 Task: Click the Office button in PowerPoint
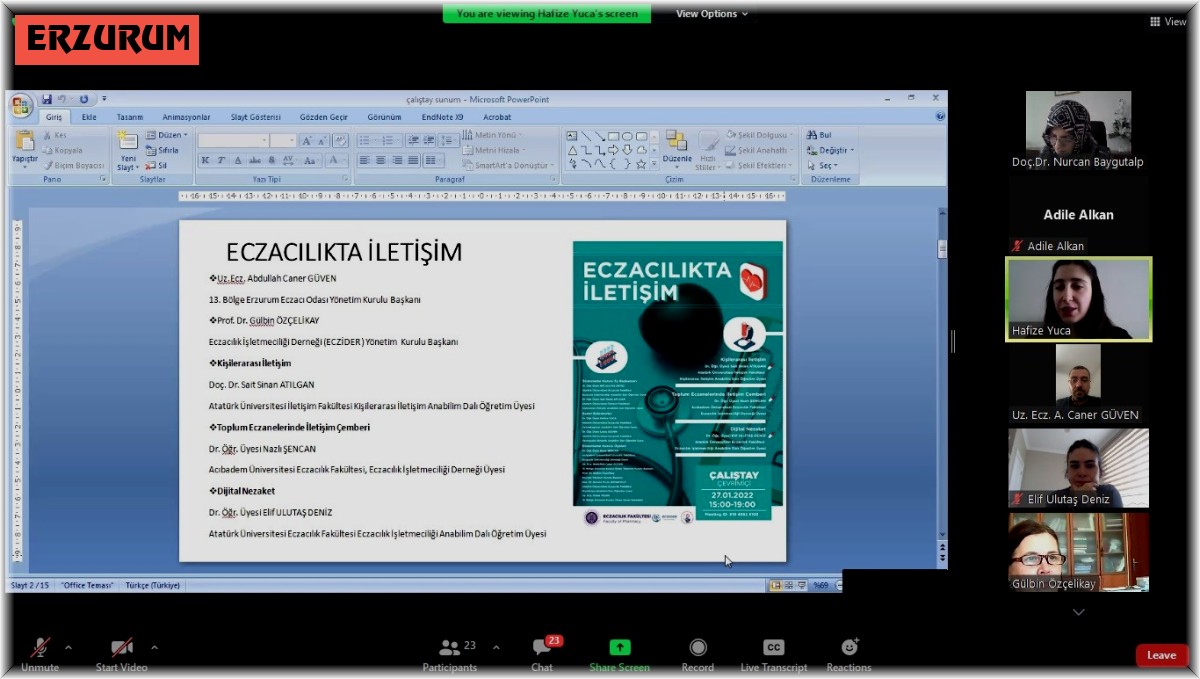[20, 105]
